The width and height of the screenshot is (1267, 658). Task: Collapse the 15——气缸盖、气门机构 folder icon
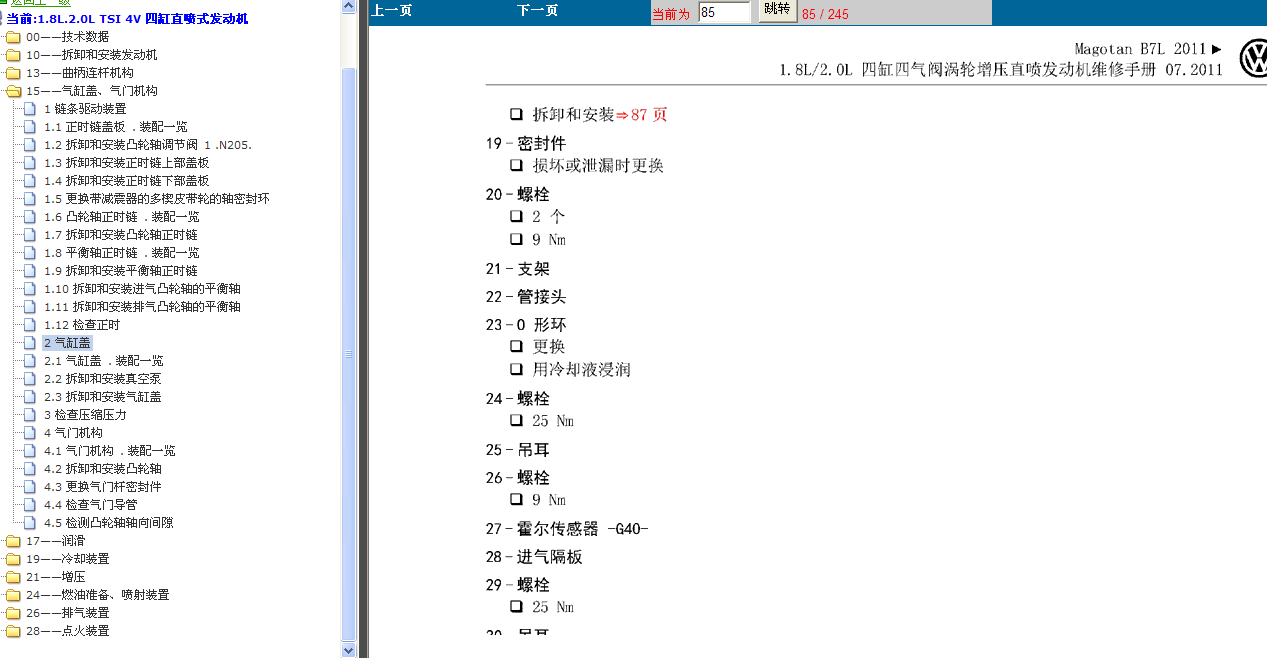coord(12,91)
